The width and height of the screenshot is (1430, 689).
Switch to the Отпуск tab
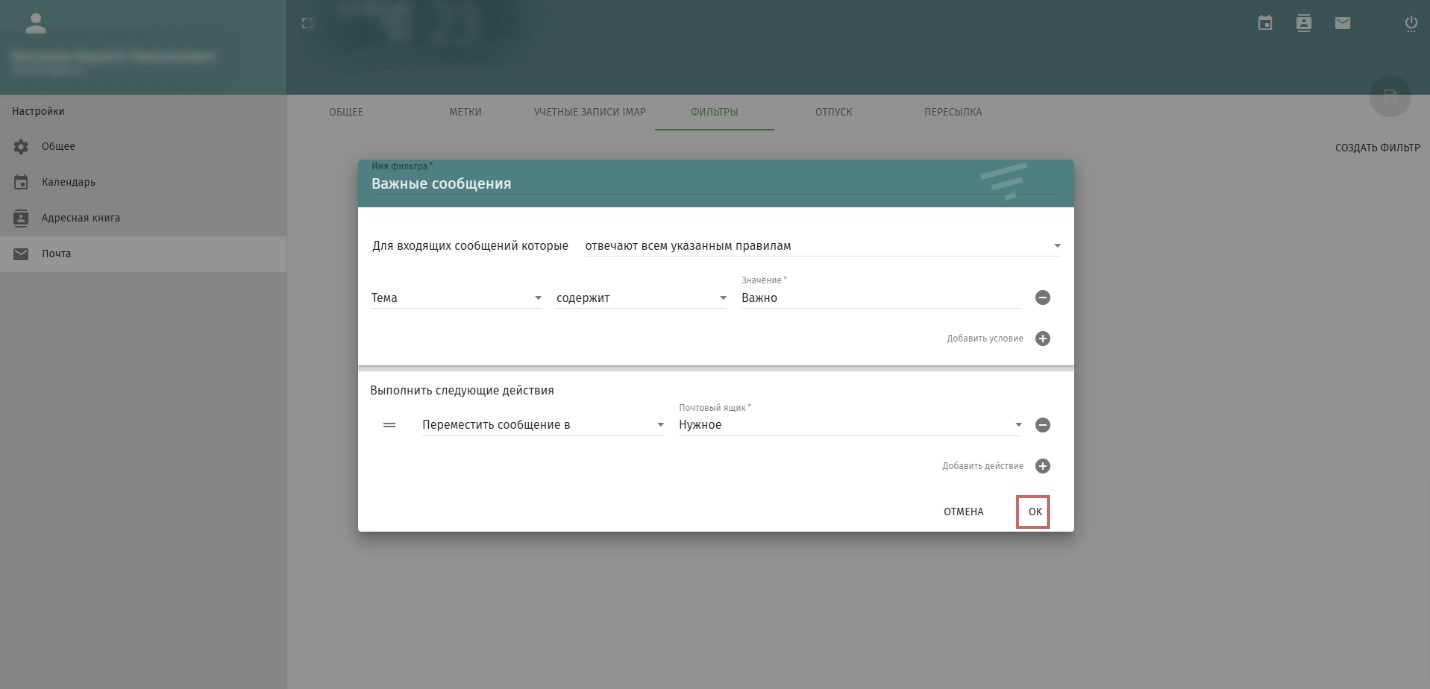tap(833, 112)
